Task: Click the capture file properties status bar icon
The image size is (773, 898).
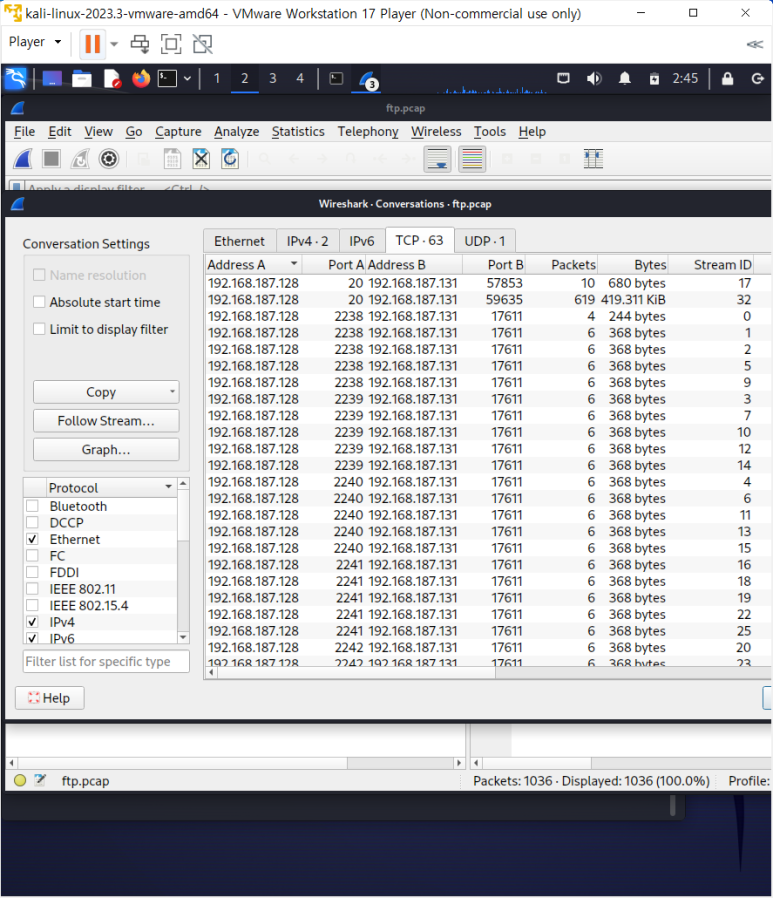Action: (x=40, y=780)
